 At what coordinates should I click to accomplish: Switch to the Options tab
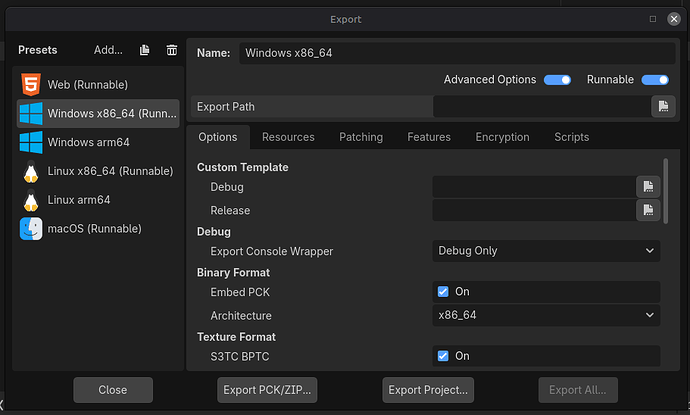[x=218, y=137]
